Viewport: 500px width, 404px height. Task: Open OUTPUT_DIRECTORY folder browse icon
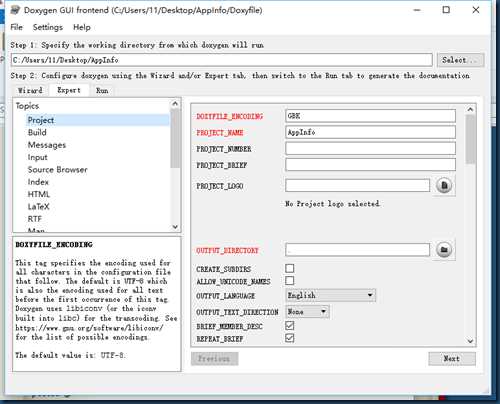click(x=444, y=250)
